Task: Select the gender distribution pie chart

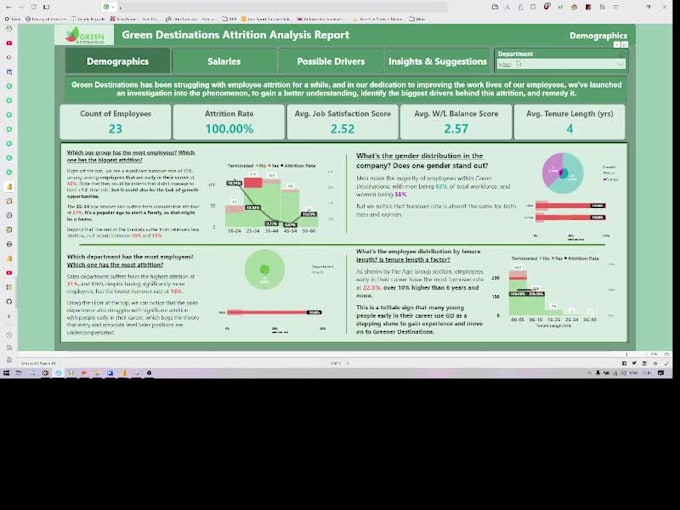Action: click(563, 173)
